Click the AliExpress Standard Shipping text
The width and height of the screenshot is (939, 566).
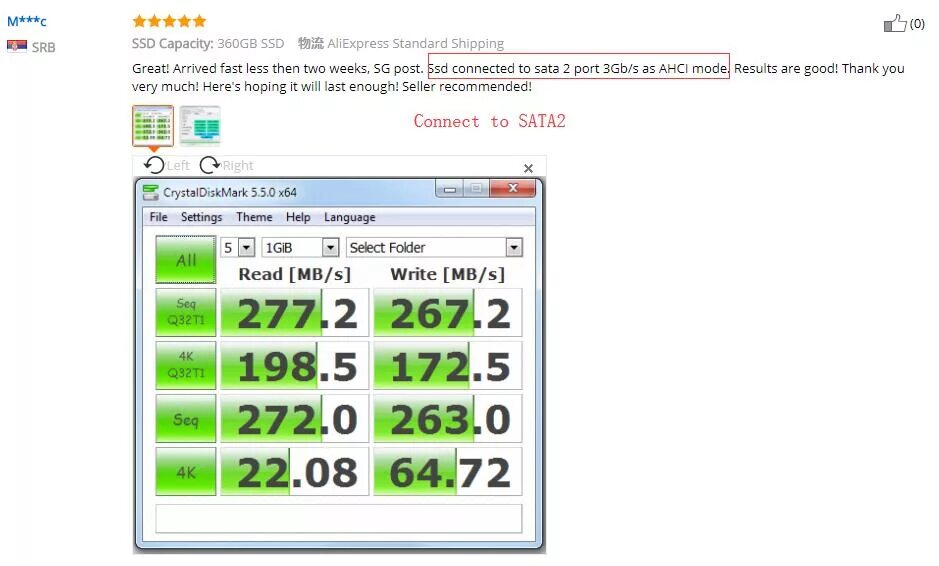click(x=416, y=43)
